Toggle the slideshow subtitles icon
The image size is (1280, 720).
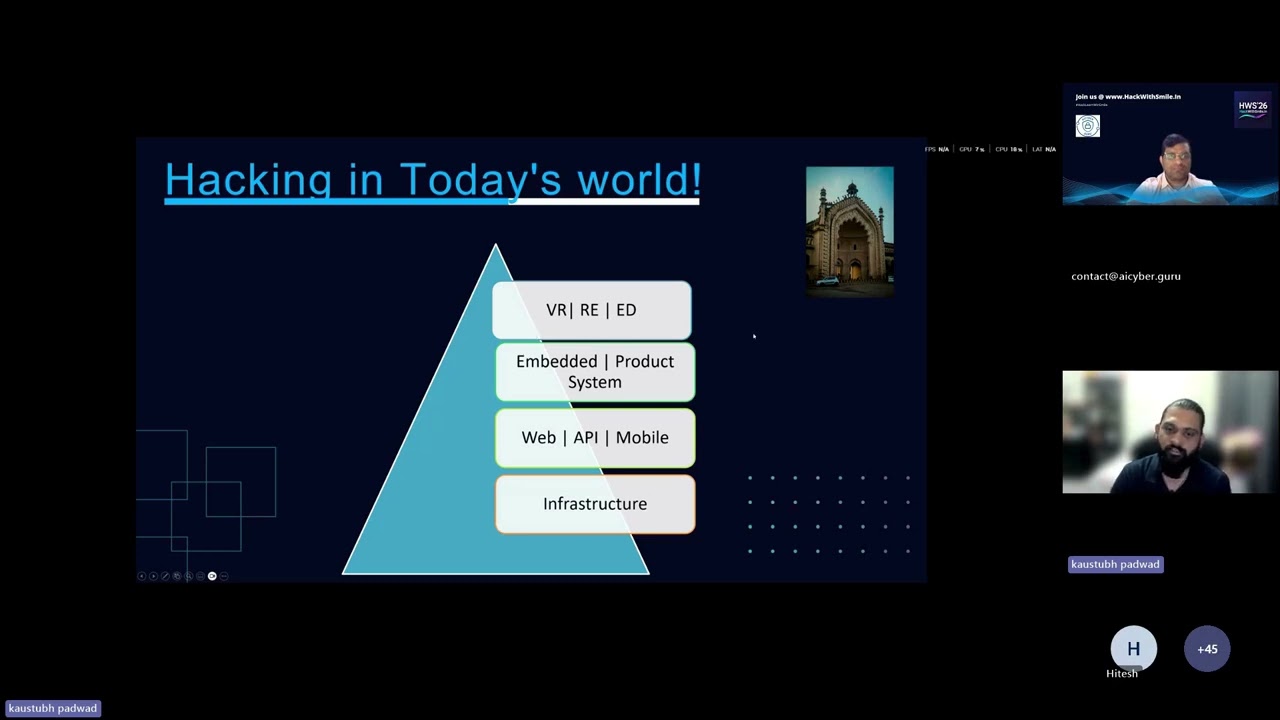200,576
